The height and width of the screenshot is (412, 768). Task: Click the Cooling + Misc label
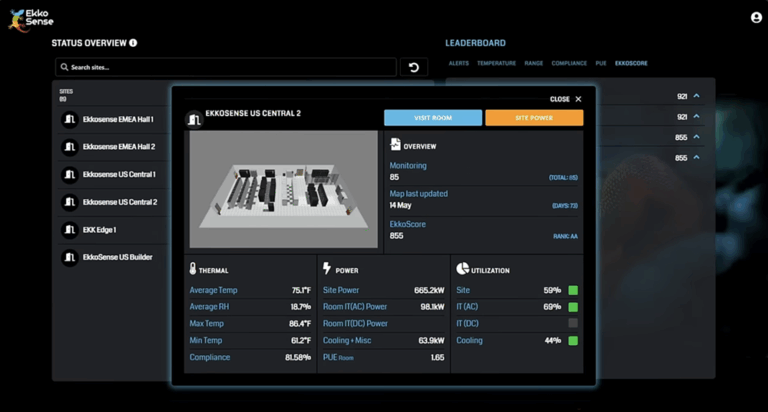(x=347, y=340)
